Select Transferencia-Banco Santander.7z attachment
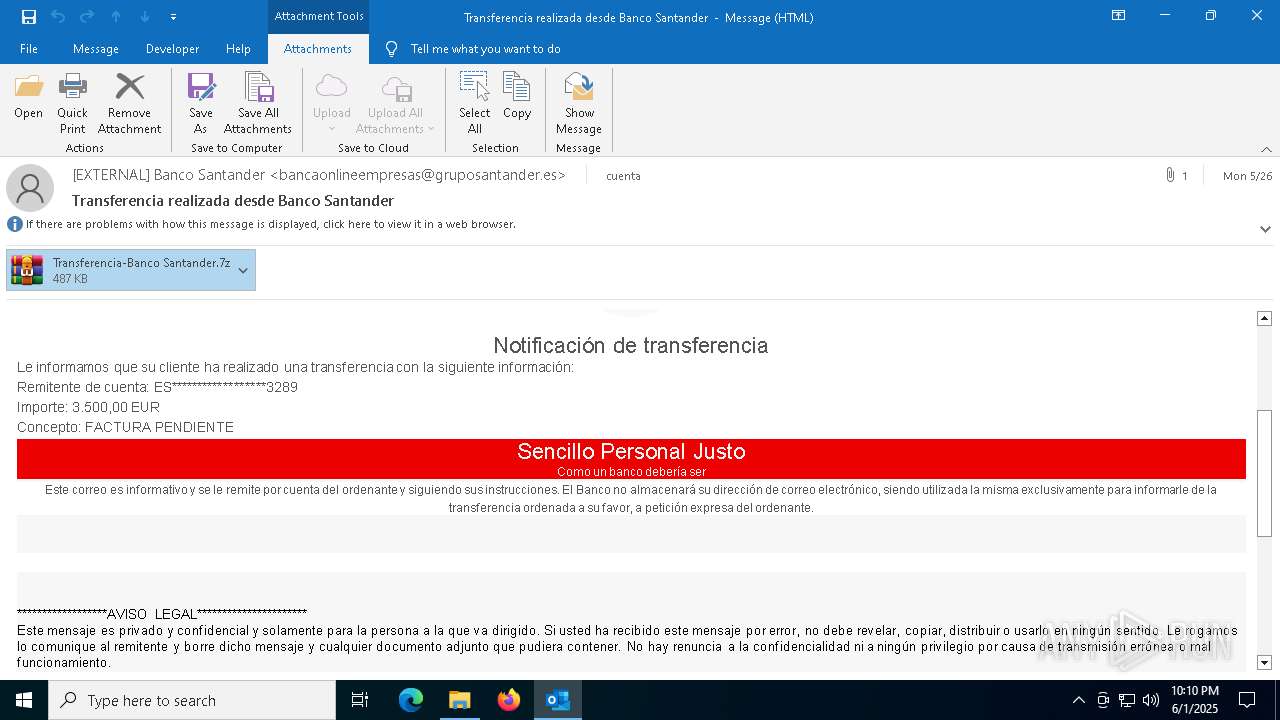 (131, 270)
